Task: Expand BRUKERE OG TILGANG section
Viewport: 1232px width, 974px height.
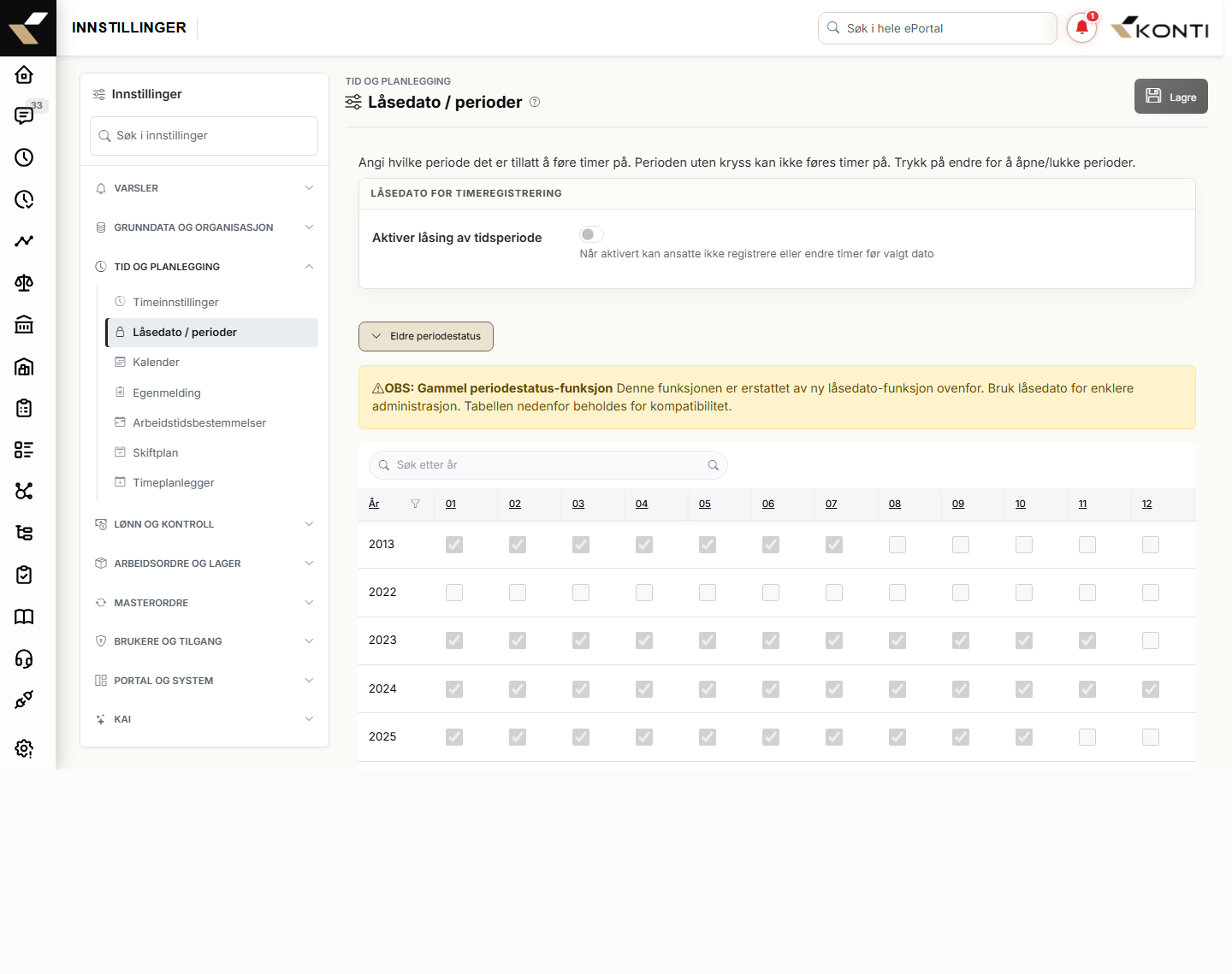Action: 204,641
